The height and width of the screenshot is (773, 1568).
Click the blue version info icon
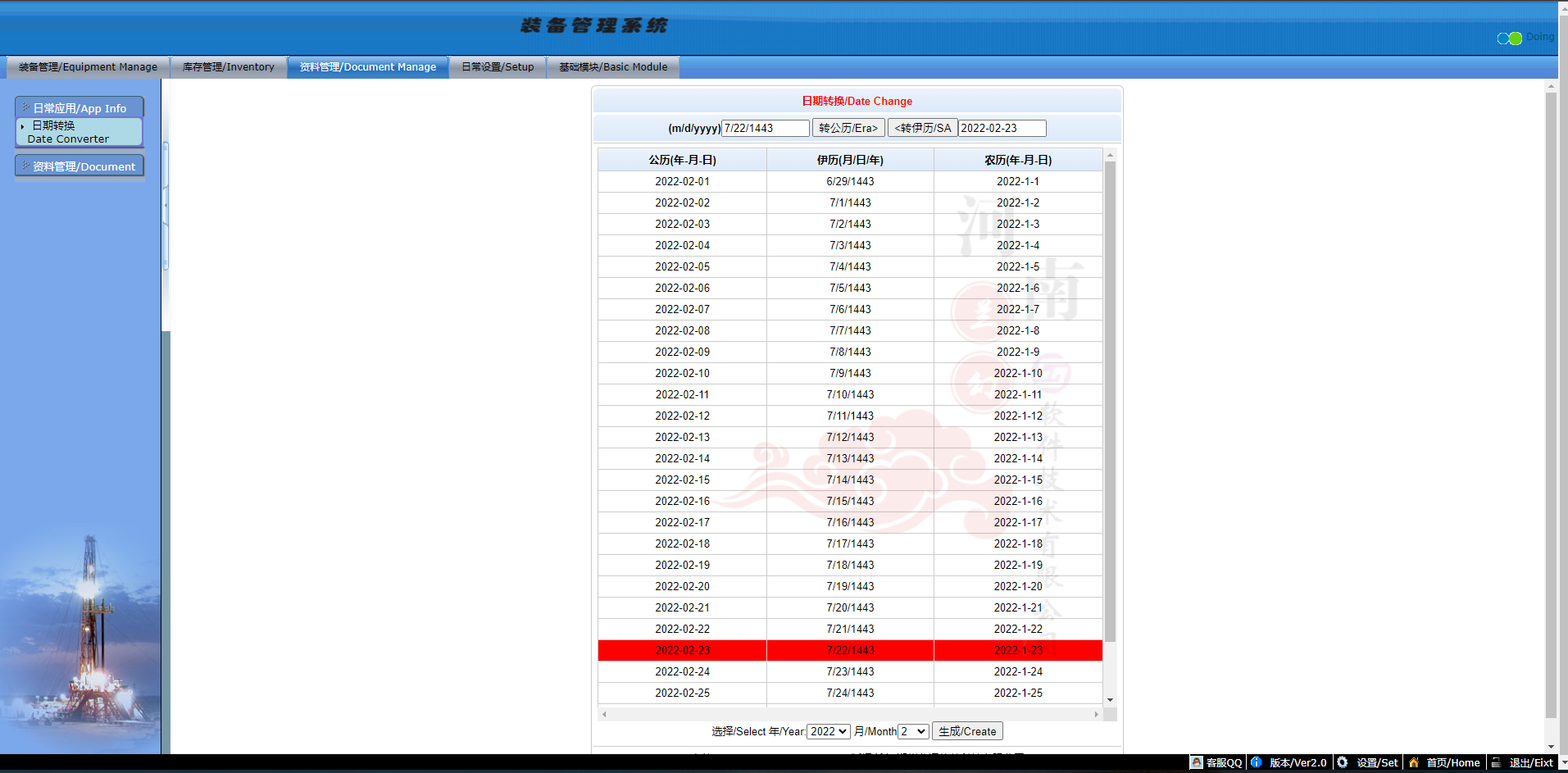tap(1256, 762)
